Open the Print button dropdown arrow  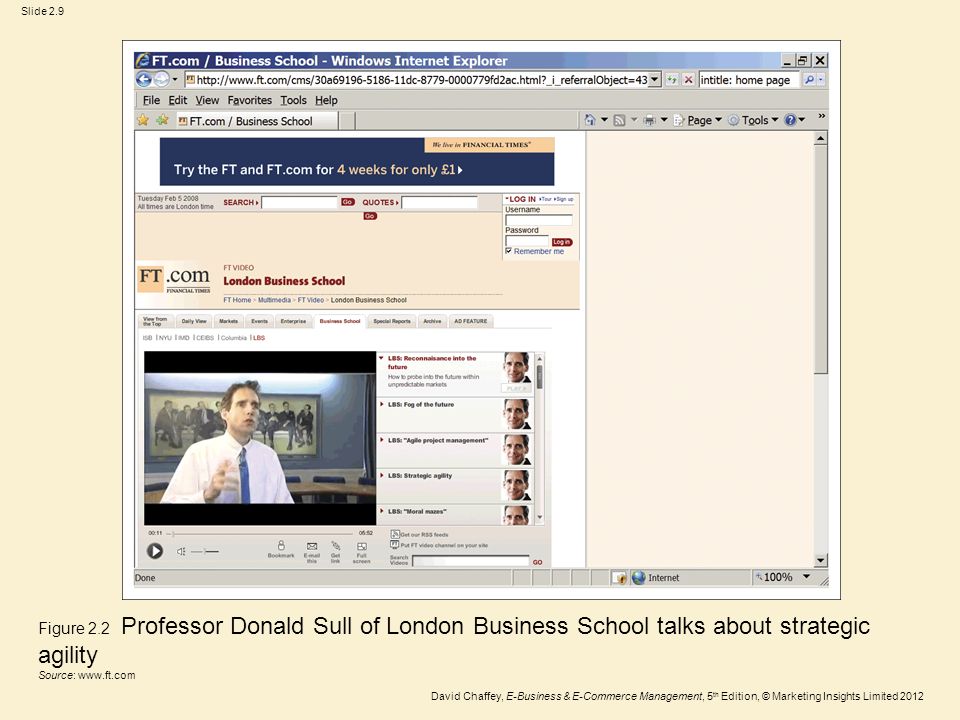(x=664, y=120)
